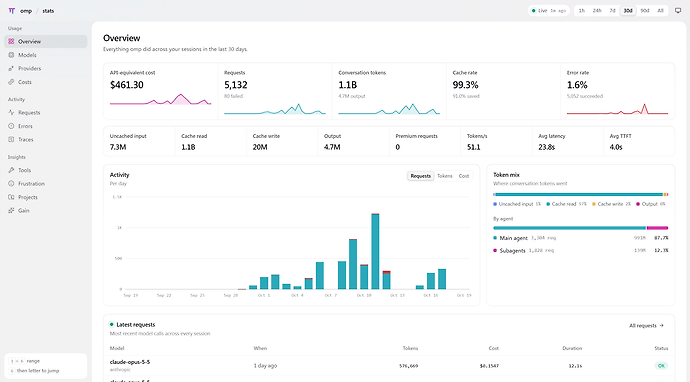Click the stats breadcrumb in the header

[48, 11]
